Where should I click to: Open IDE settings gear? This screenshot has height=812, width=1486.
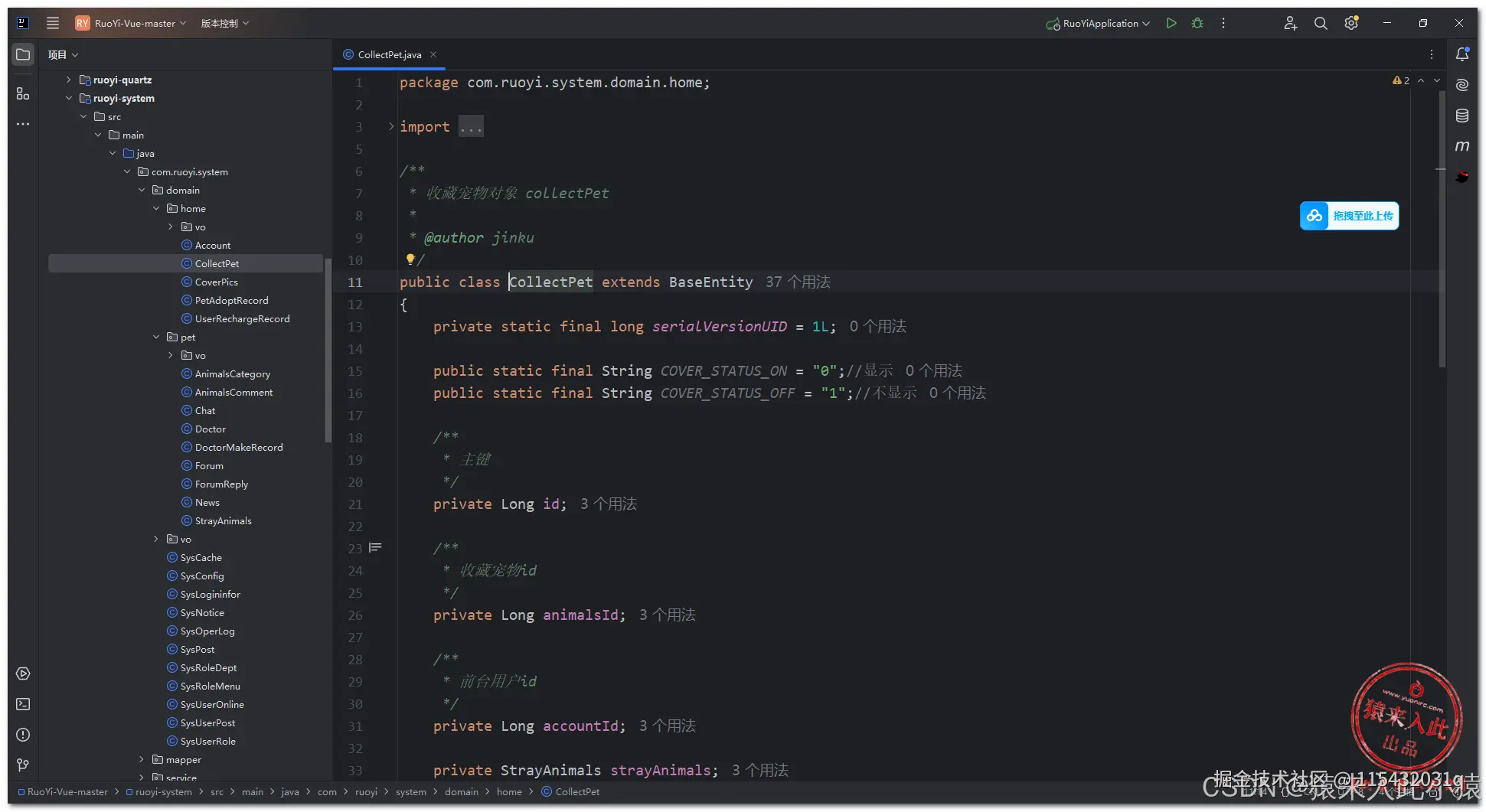coord(1351,23)
